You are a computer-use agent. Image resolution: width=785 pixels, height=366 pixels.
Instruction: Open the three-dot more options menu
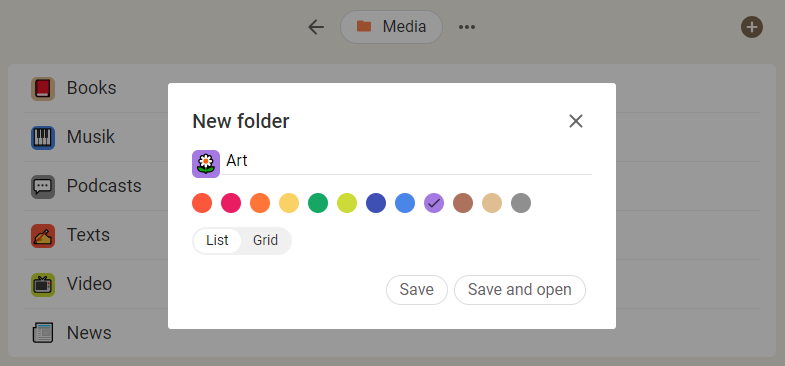tap(467, 27)
